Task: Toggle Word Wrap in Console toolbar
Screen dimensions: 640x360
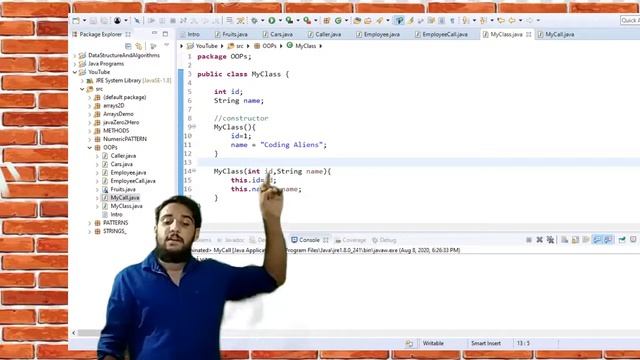Action: [x=586, y=240]
